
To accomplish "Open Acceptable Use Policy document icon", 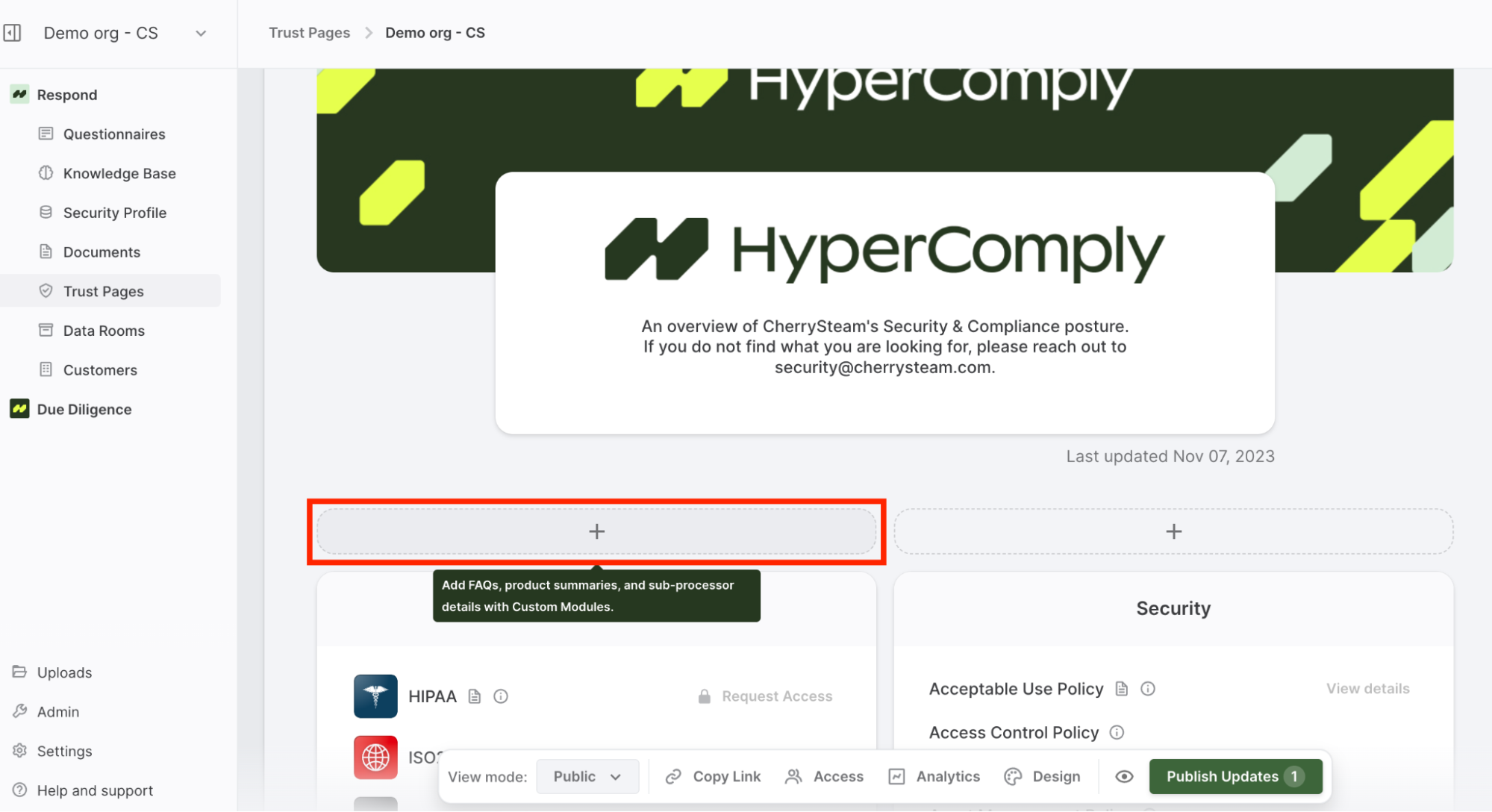I will pos(1122,689).
